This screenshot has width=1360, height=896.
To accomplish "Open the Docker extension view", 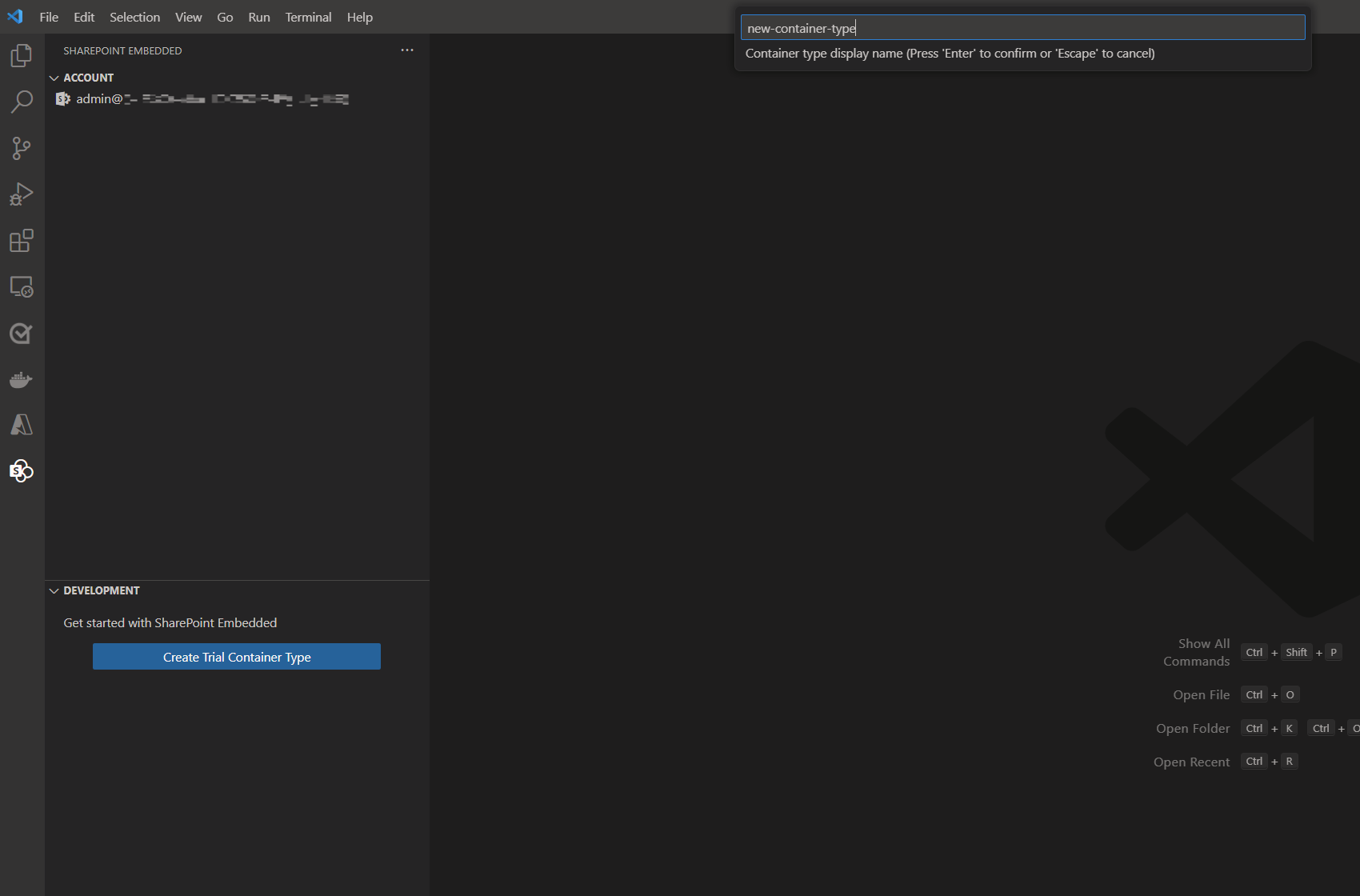I will click(21, 379).
